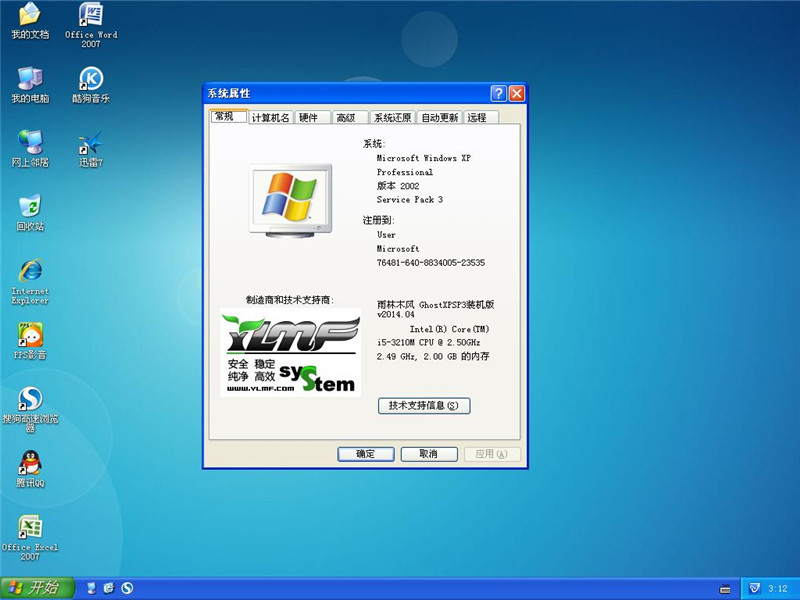Screen dimensions: 800x600
Task: Click the "注册到:" heading label
Action: 379,220
